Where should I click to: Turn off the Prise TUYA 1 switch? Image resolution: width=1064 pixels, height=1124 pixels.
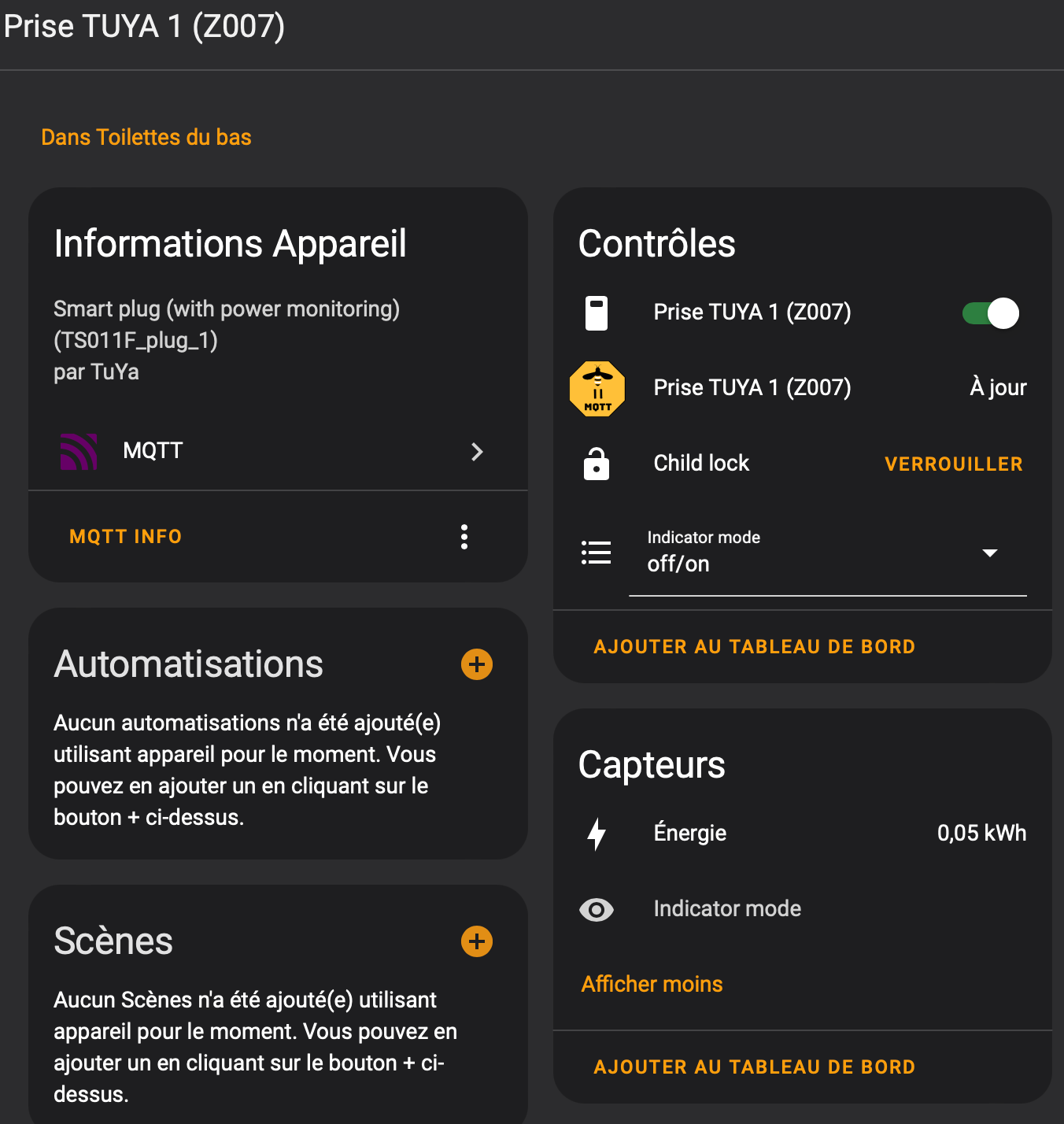(991, 313)
